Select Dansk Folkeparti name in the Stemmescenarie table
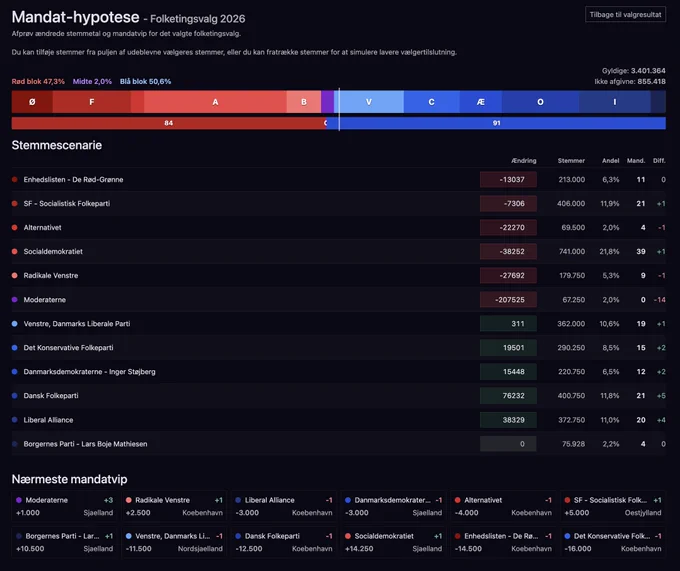 [51, 395]
